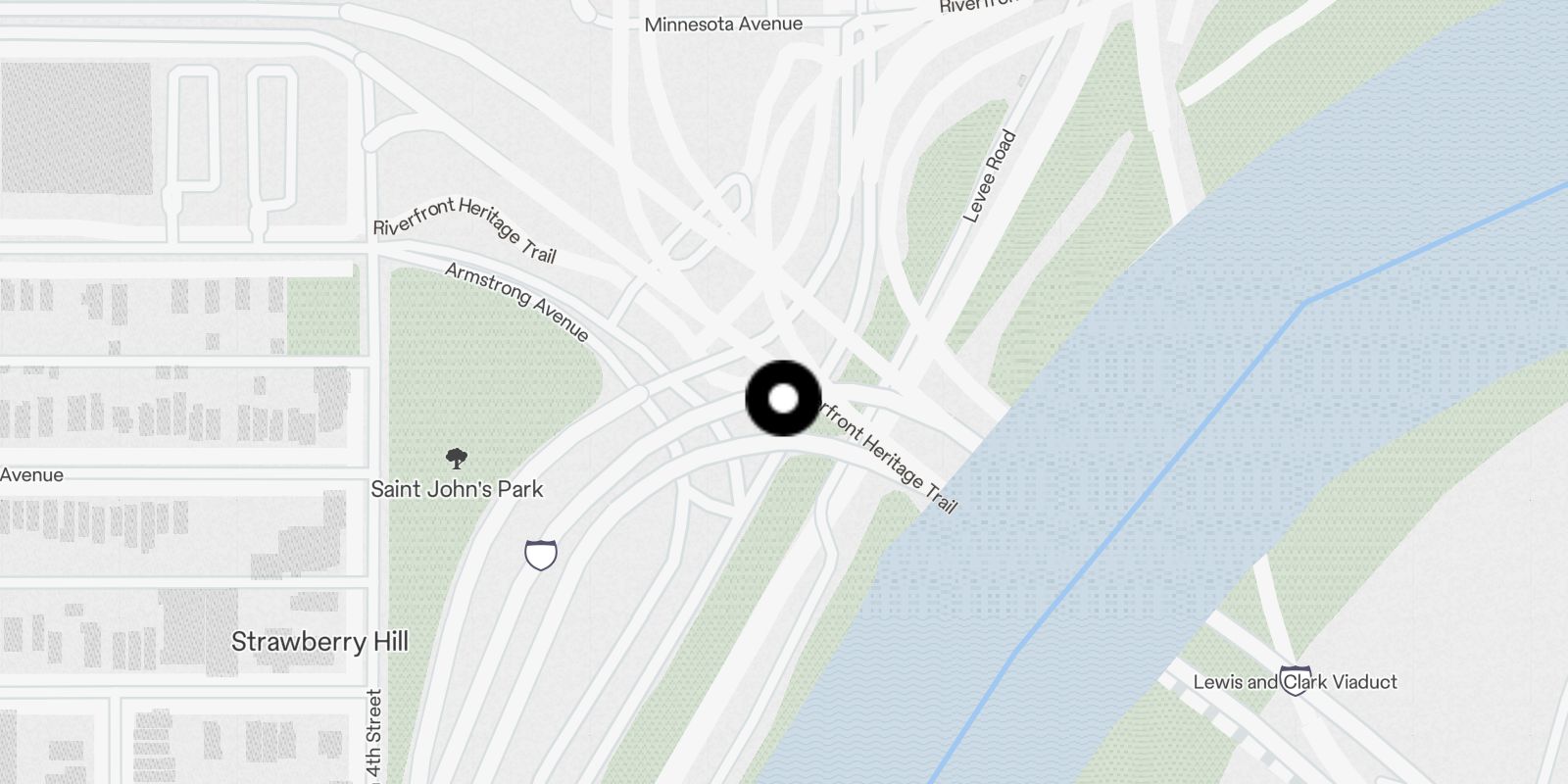
Task: Click the small green square west of the park
Action: tap(322, 316)
